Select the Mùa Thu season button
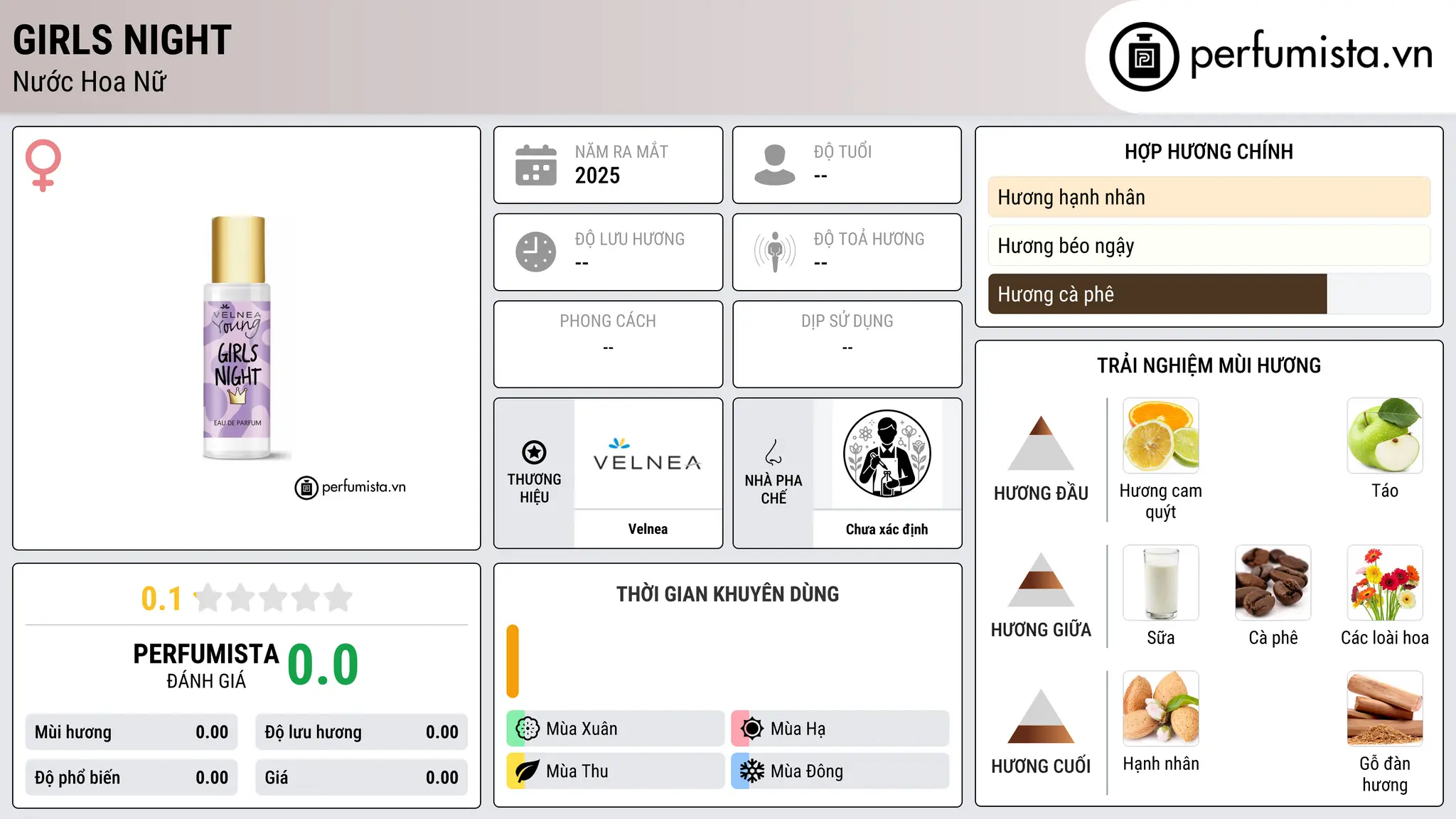Viewport: 1456px width, 819px height. pyautogui.click(x=616, y=771)
